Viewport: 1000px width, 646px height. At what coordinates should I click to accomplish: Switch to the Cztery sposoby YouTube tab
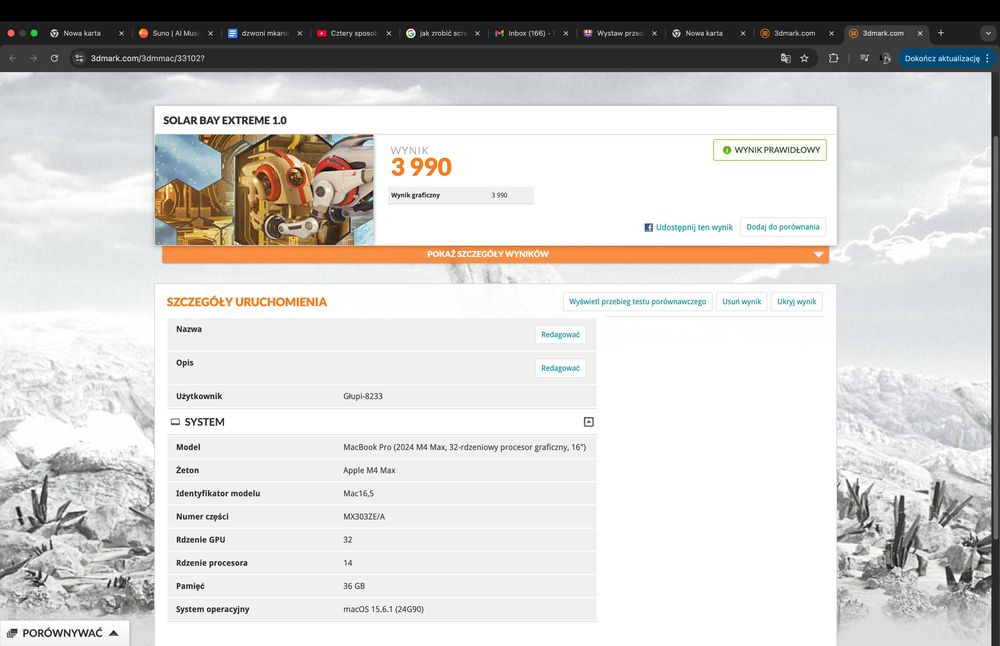click(353, 33)
